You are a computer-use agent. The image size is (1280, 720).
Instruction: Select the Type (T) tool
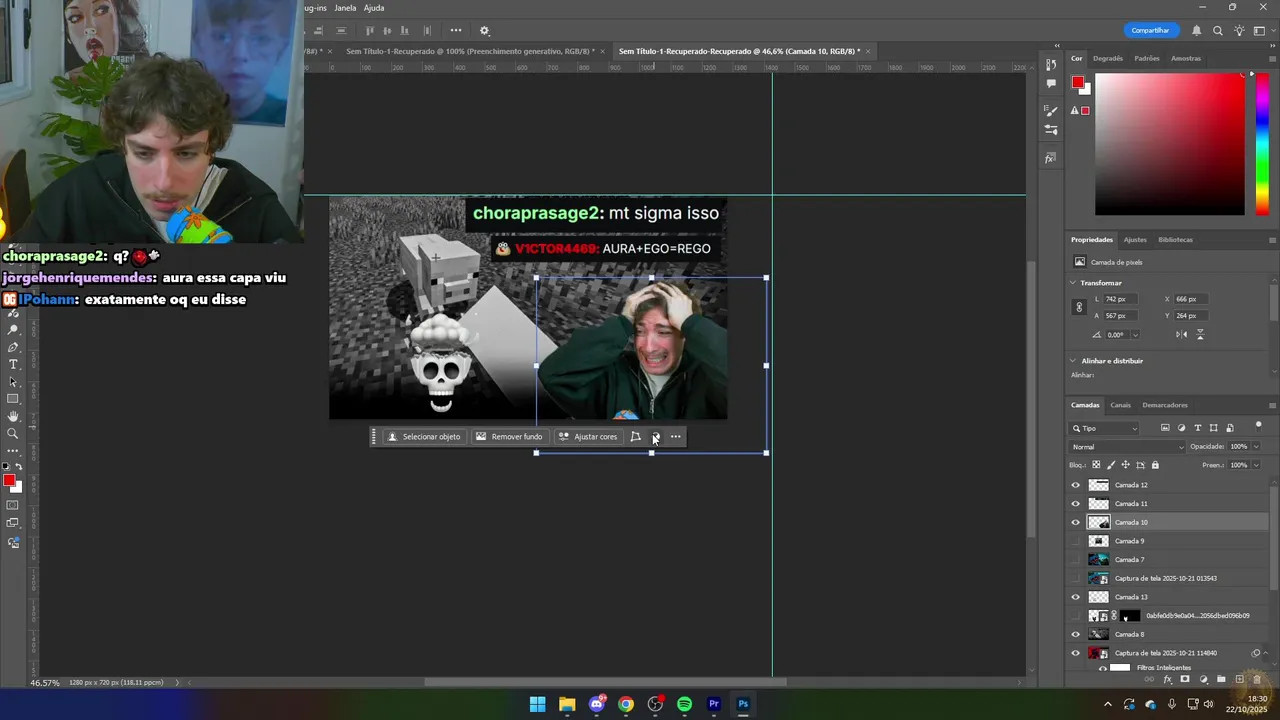[x=13, y=364]
